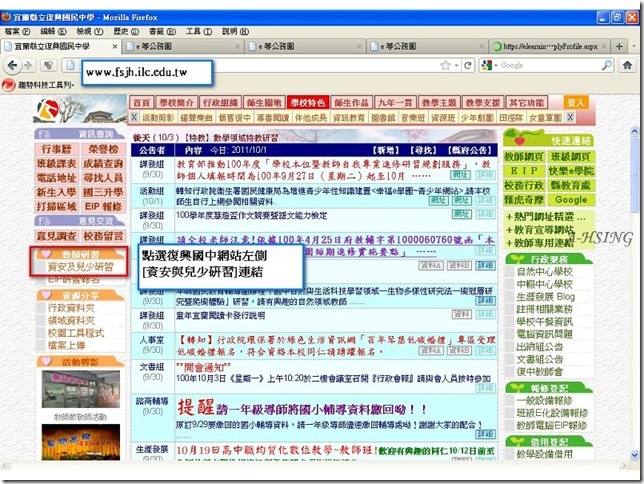Open the 學校簡介 navigation item
Image resolution: width=644 pixels, height=484 pixels.
[176, 103]
